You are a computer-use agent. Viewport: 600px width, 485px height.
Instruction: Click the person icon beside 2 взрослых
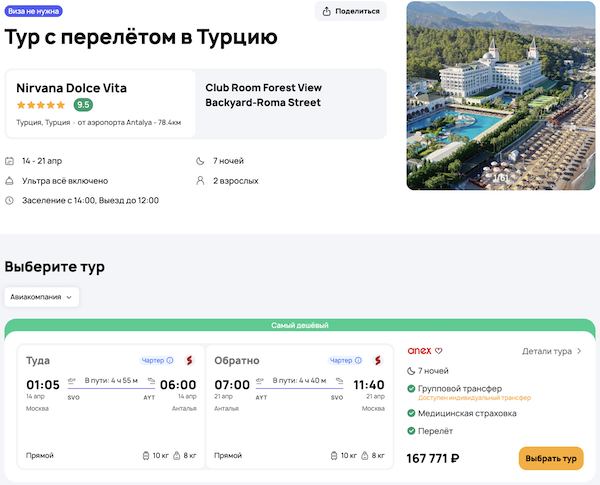tap(201, 181)
